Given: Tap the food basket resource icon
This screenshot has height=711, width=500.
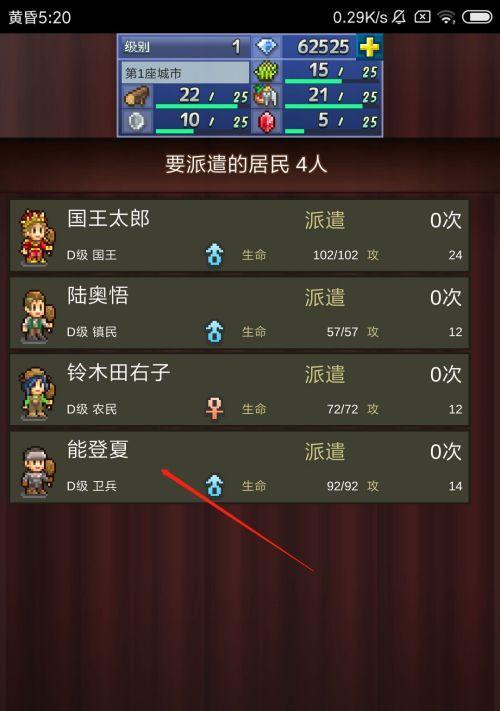Looking at the screenshot, I should click(266, 96).
